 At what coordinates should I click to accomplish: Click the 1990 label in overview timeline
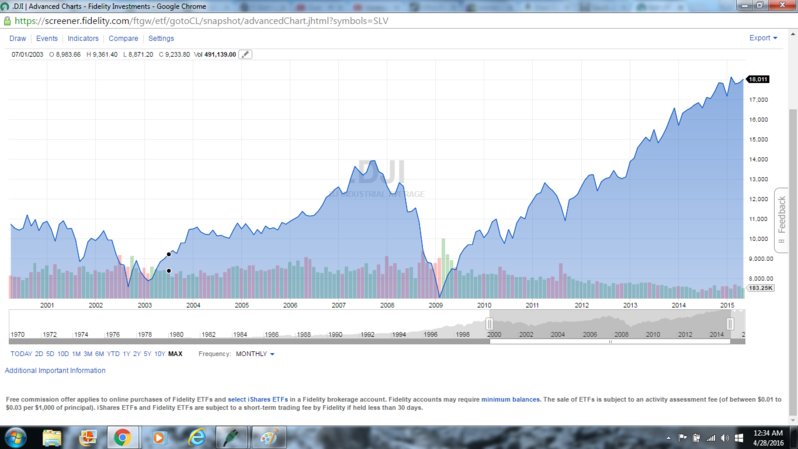pyautogui.click(x=335, y=334)
